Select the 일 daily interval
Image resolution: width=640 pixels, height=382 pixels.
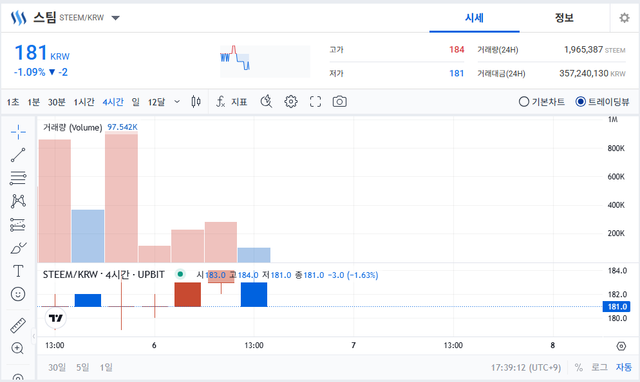point(136,102)
